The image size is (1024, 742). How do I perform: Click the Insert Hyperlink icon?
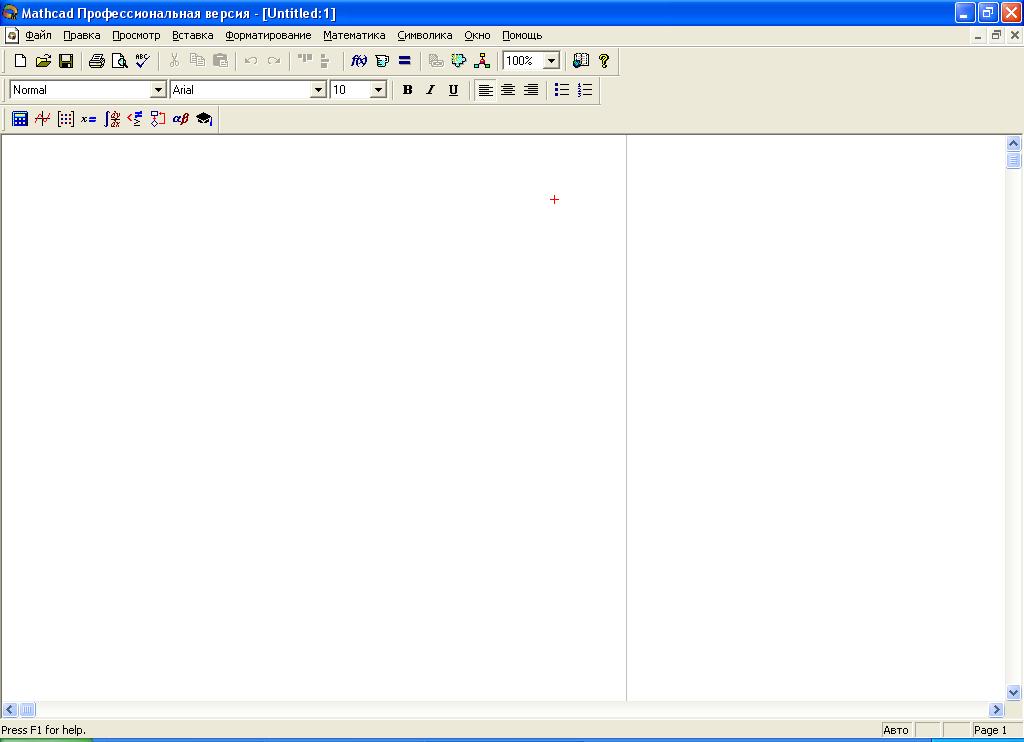click(x=436, y=61)
